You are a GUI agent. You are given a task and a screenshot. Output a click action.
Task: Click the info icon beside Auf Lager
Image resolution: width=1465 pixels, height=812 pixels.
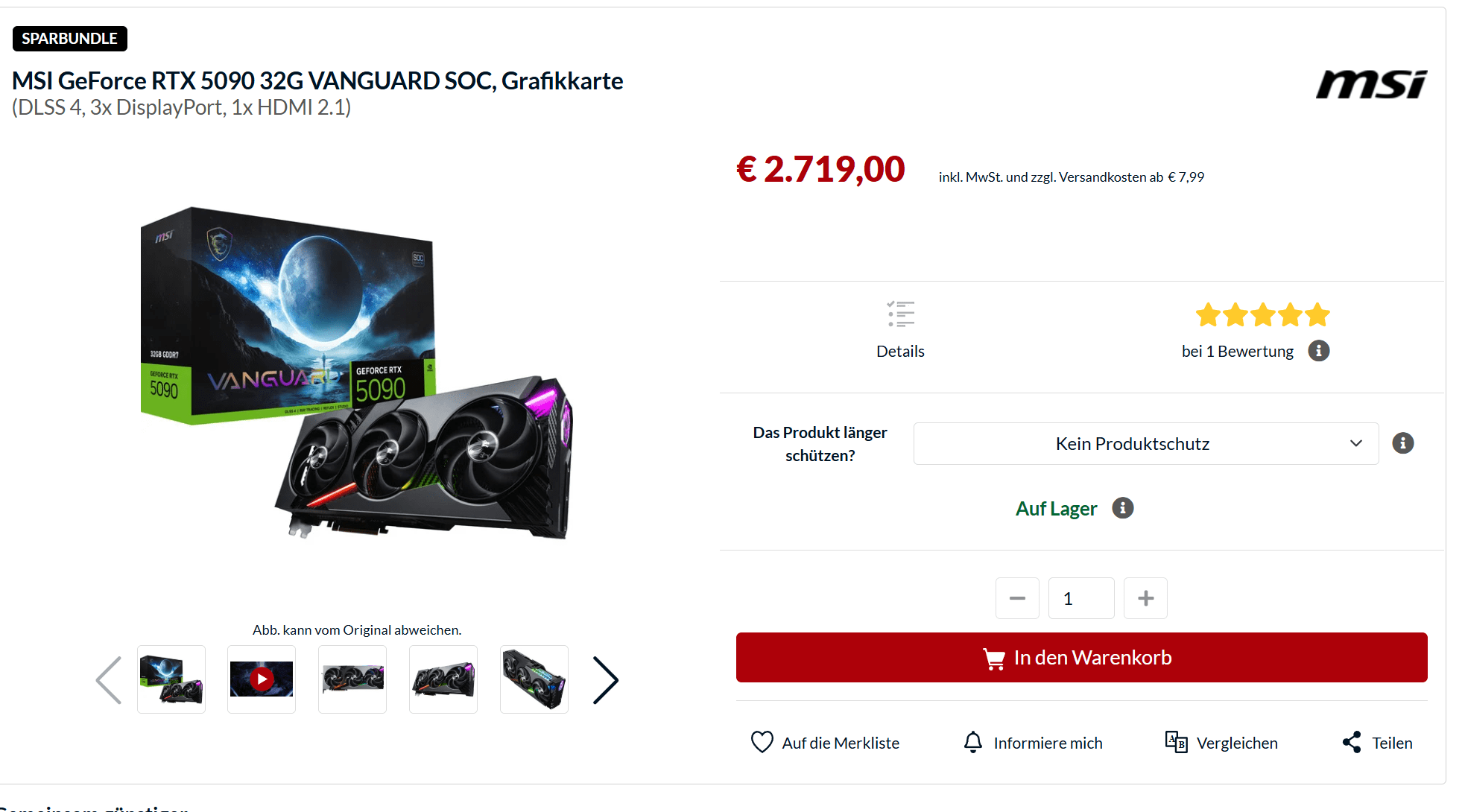[1123, 508]
